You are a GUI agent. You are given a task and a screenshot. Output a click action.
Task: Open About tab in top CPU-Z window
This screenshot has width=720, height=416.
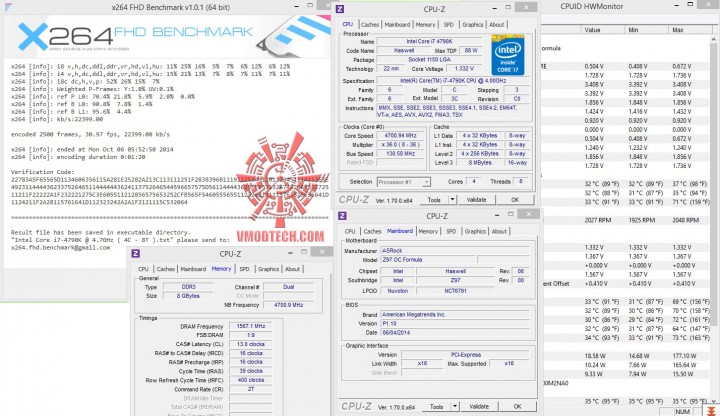(x=496, y=25)
